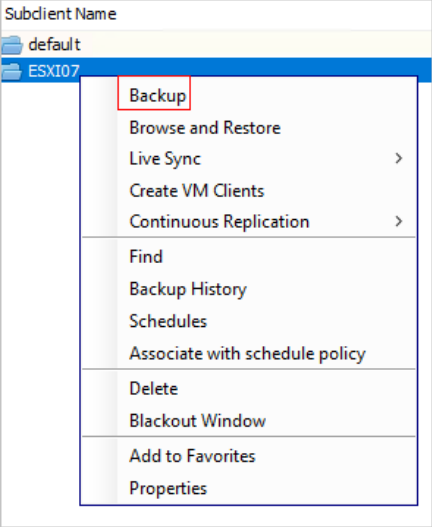Select the default subclient row
The image size is (432, 527).
216,44
